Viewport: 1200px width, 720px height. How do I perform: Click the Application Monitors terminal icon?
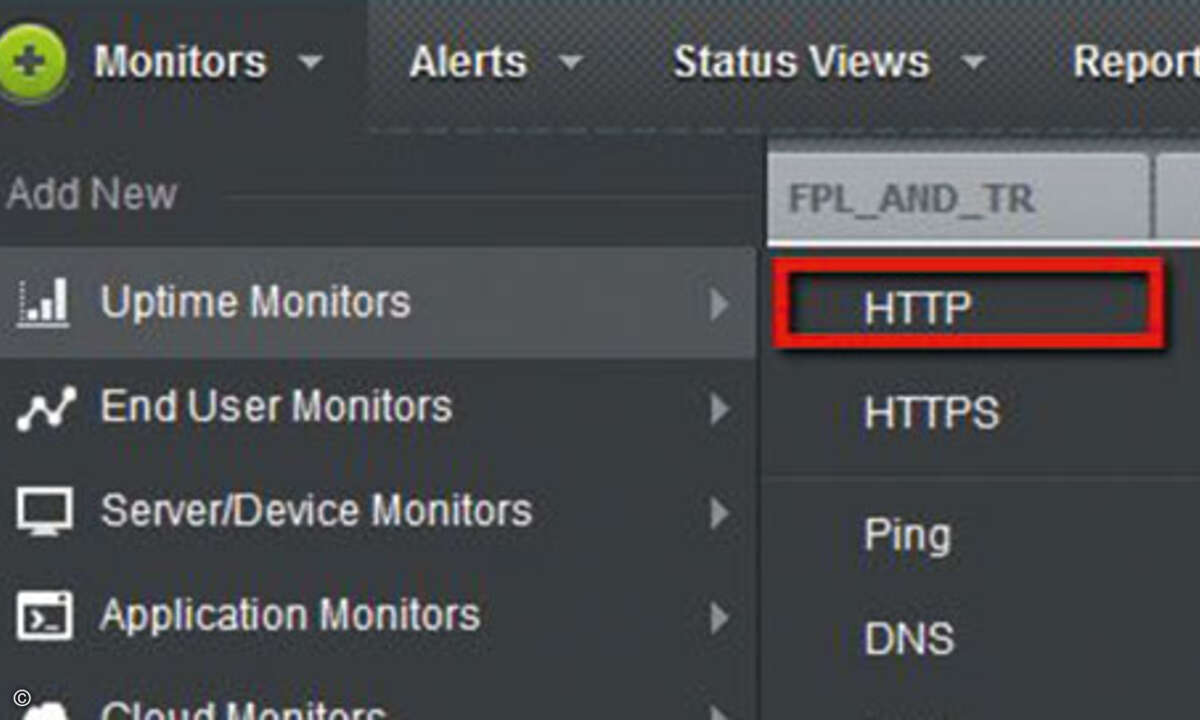point(44,616)
